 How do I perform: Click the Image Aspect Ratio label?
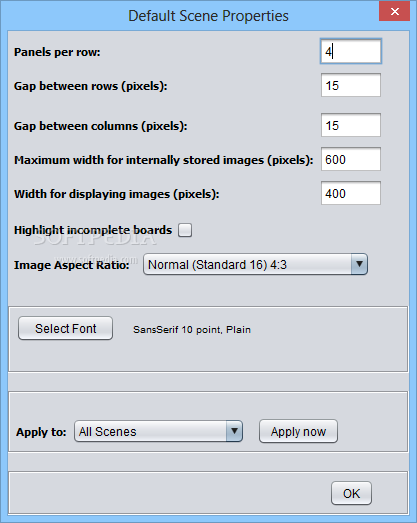72,265
